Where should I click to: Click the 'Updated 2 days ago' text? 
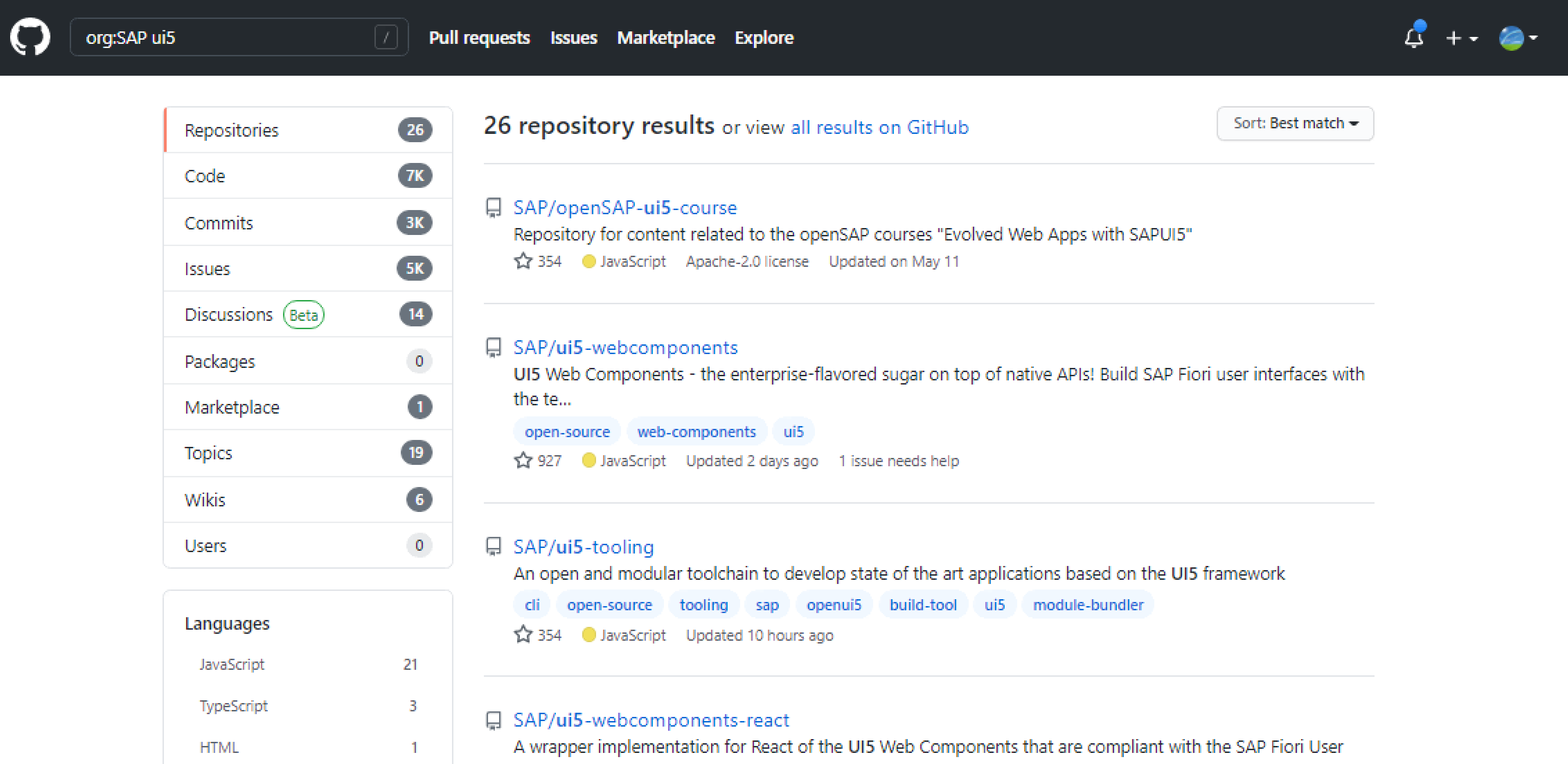(752, 461)
